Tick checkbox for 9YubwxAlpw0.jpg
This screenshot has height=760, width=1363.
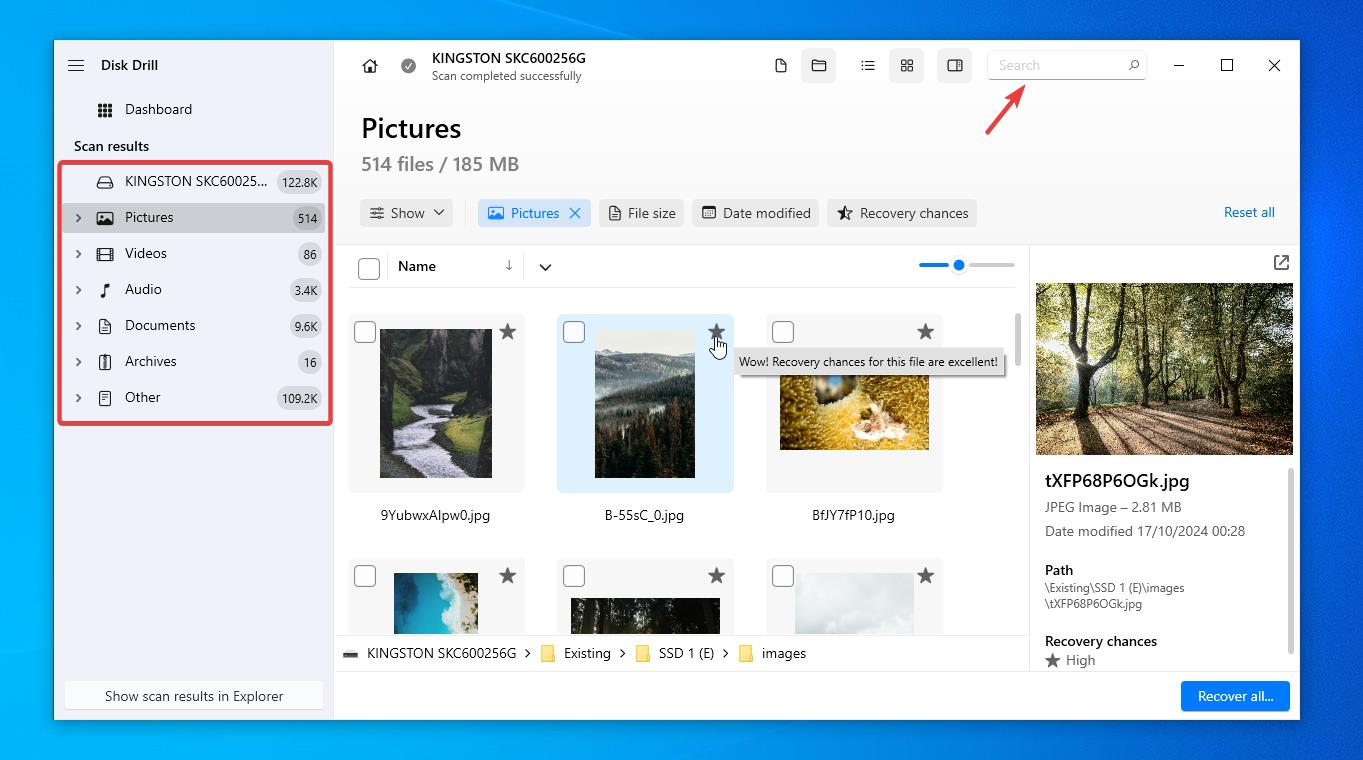[x=365, y=332]
